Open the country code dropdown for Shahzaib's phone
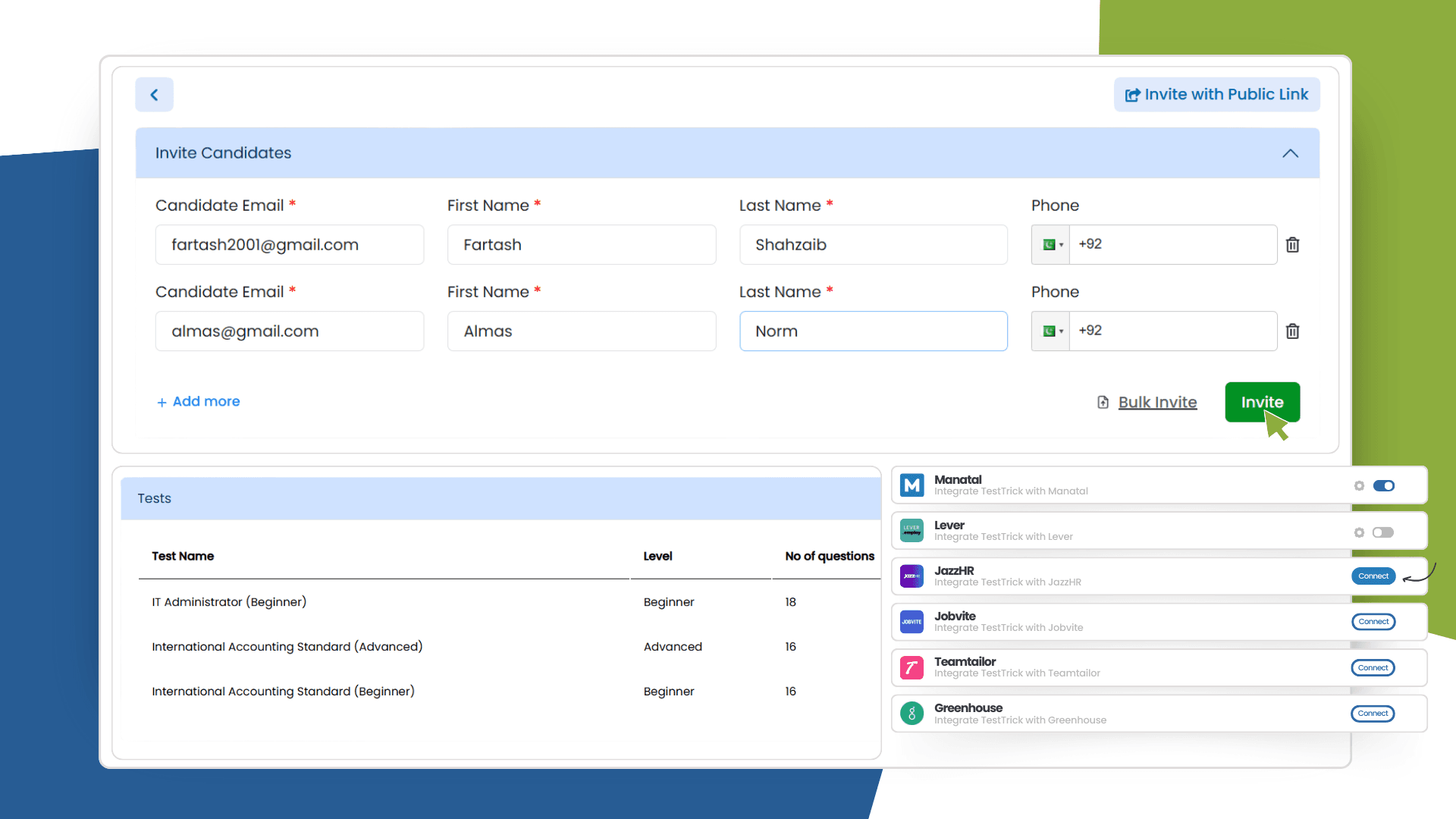This screenshot has height=819, width=1456. 1050,244
